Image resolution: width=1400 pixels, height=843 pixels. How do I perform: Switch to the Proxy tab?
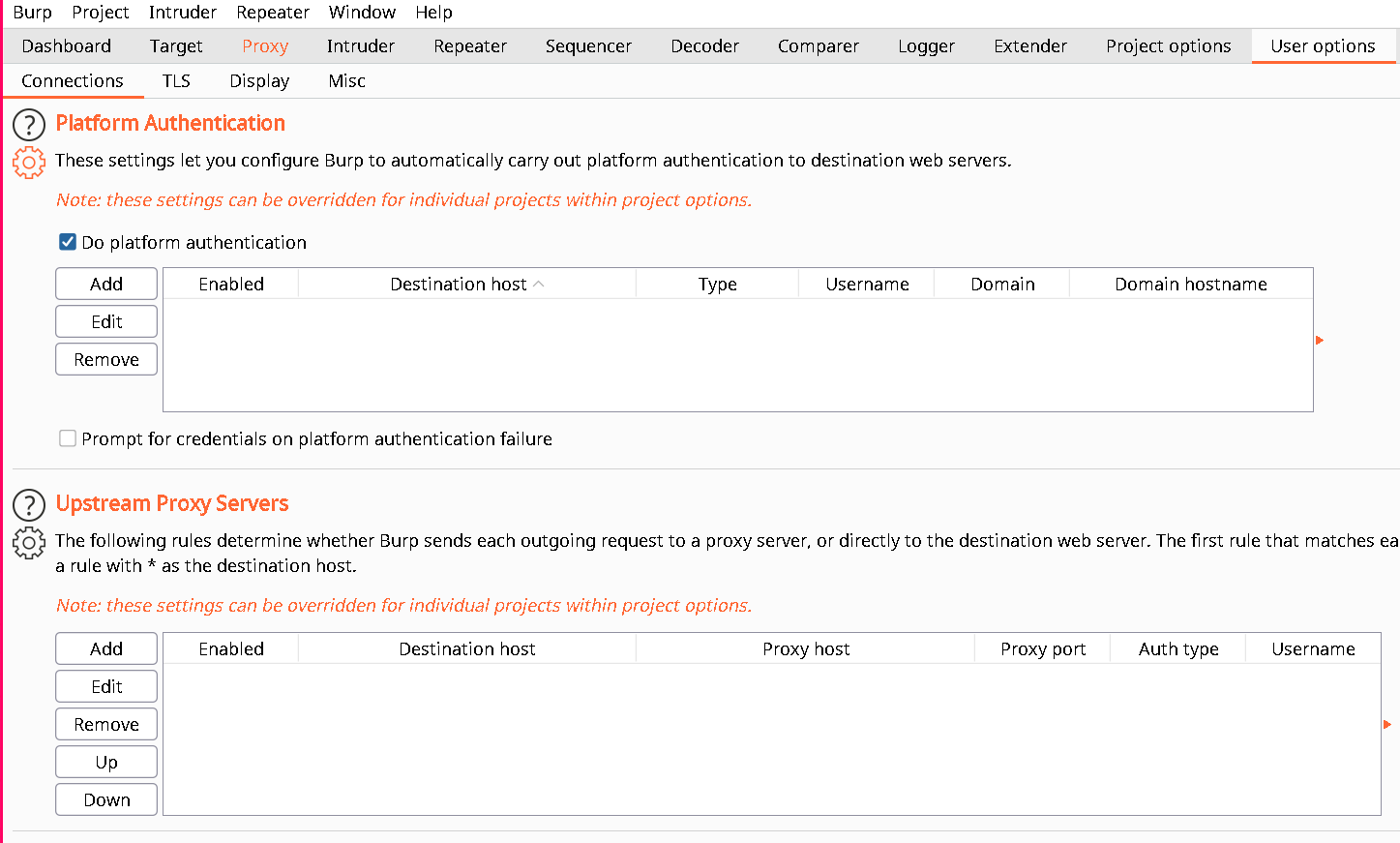pos(265,45)
